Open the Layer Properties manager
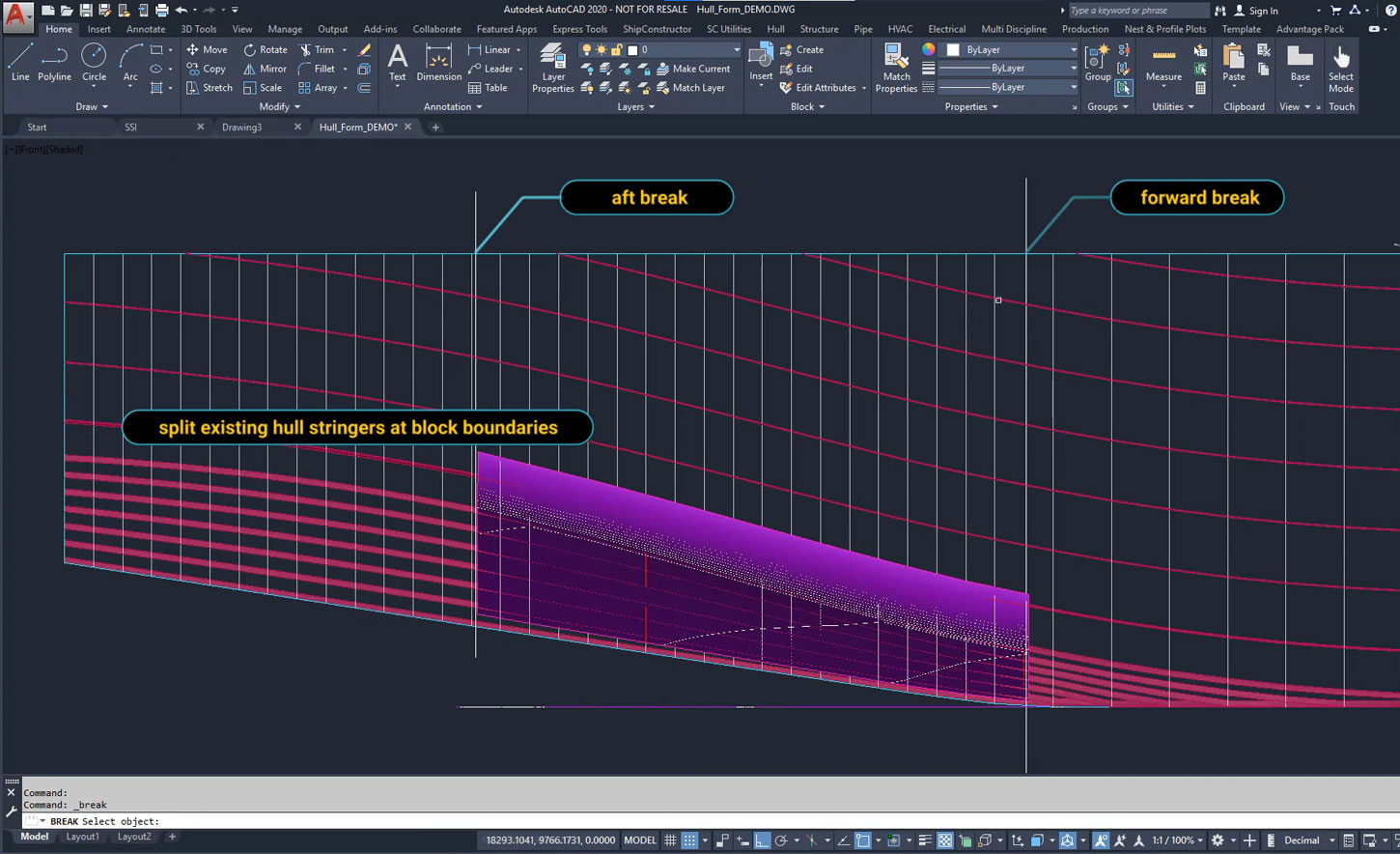This screenshot has height=854, width=1400. (552, 66)
